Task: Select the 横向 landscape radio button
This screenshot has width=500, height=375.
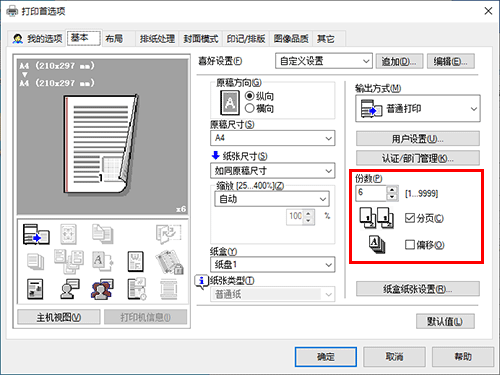Action: 250,108
